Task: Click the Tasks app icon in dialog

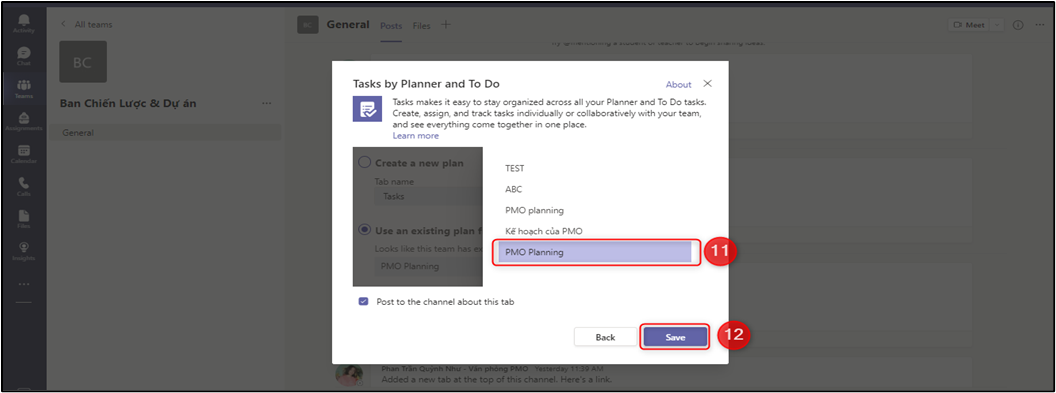Action: point(368,109)
